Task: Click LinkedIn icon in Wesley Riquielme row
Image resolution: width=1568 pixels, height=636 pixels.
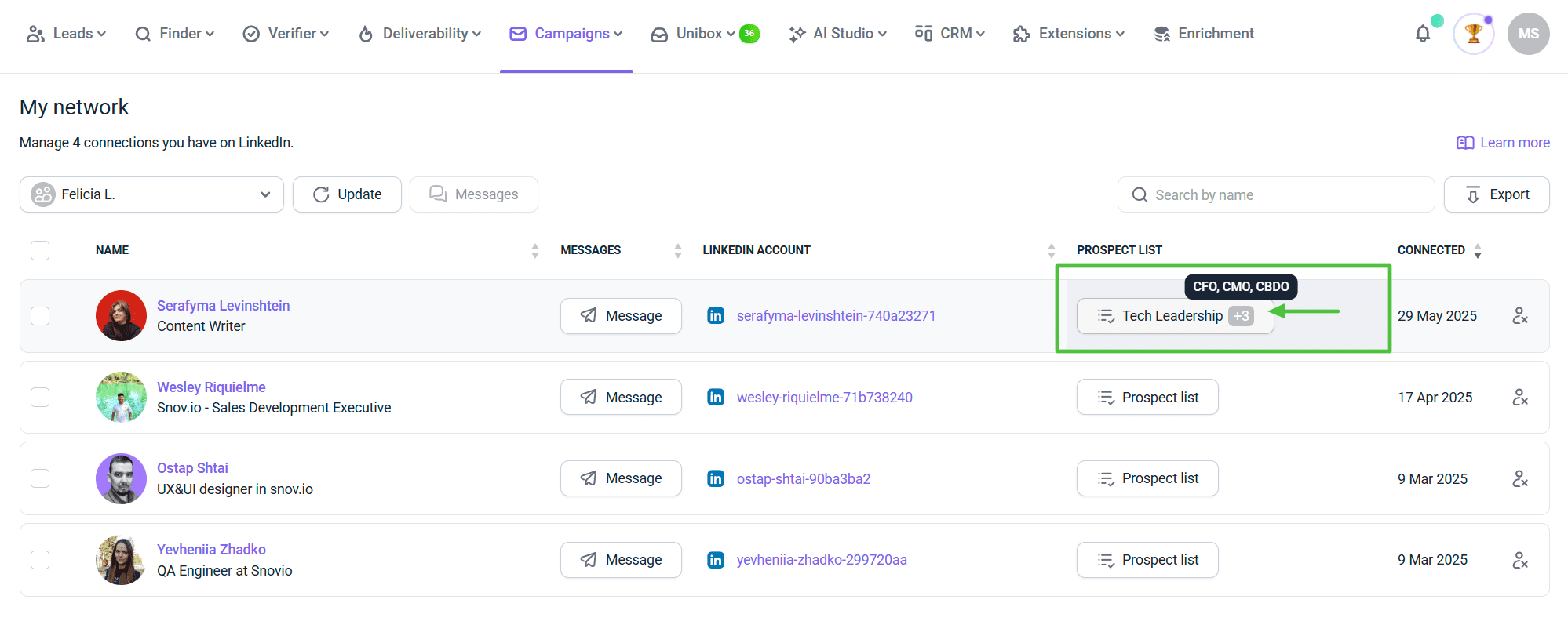Action: (716, 398)
